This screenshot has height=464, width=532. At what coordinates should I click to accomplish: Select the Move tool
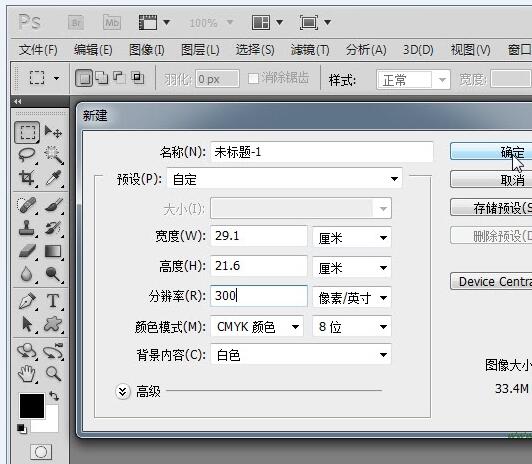53,132
